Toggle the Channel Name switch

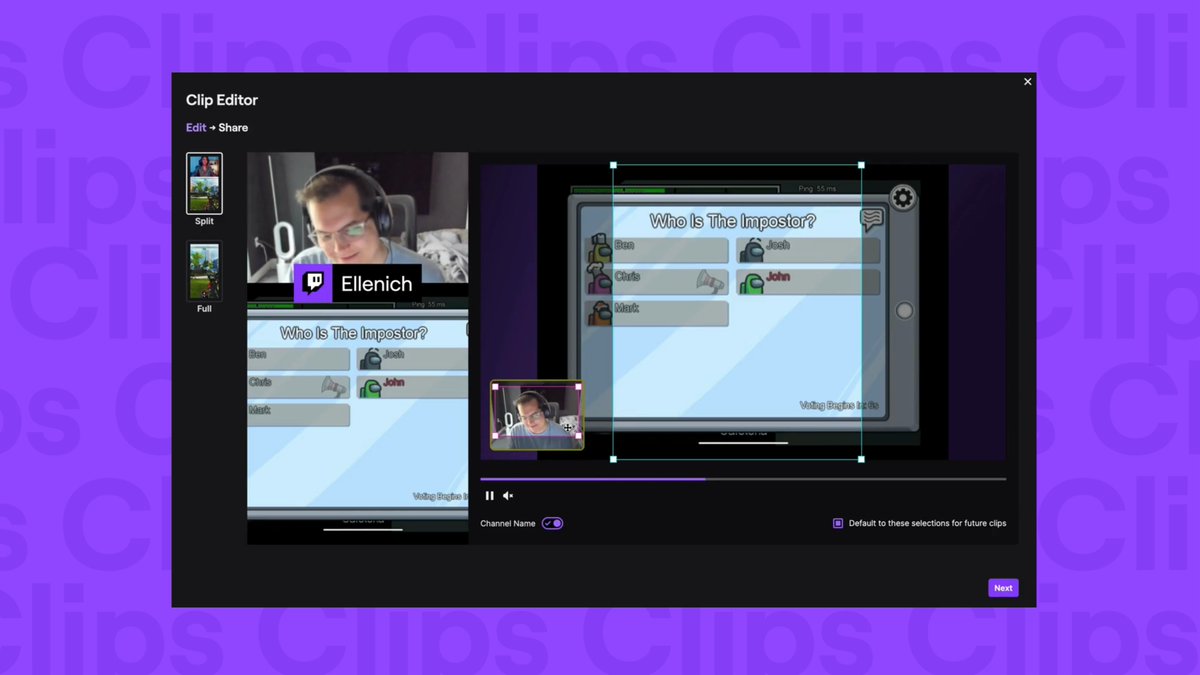point(553,523)
